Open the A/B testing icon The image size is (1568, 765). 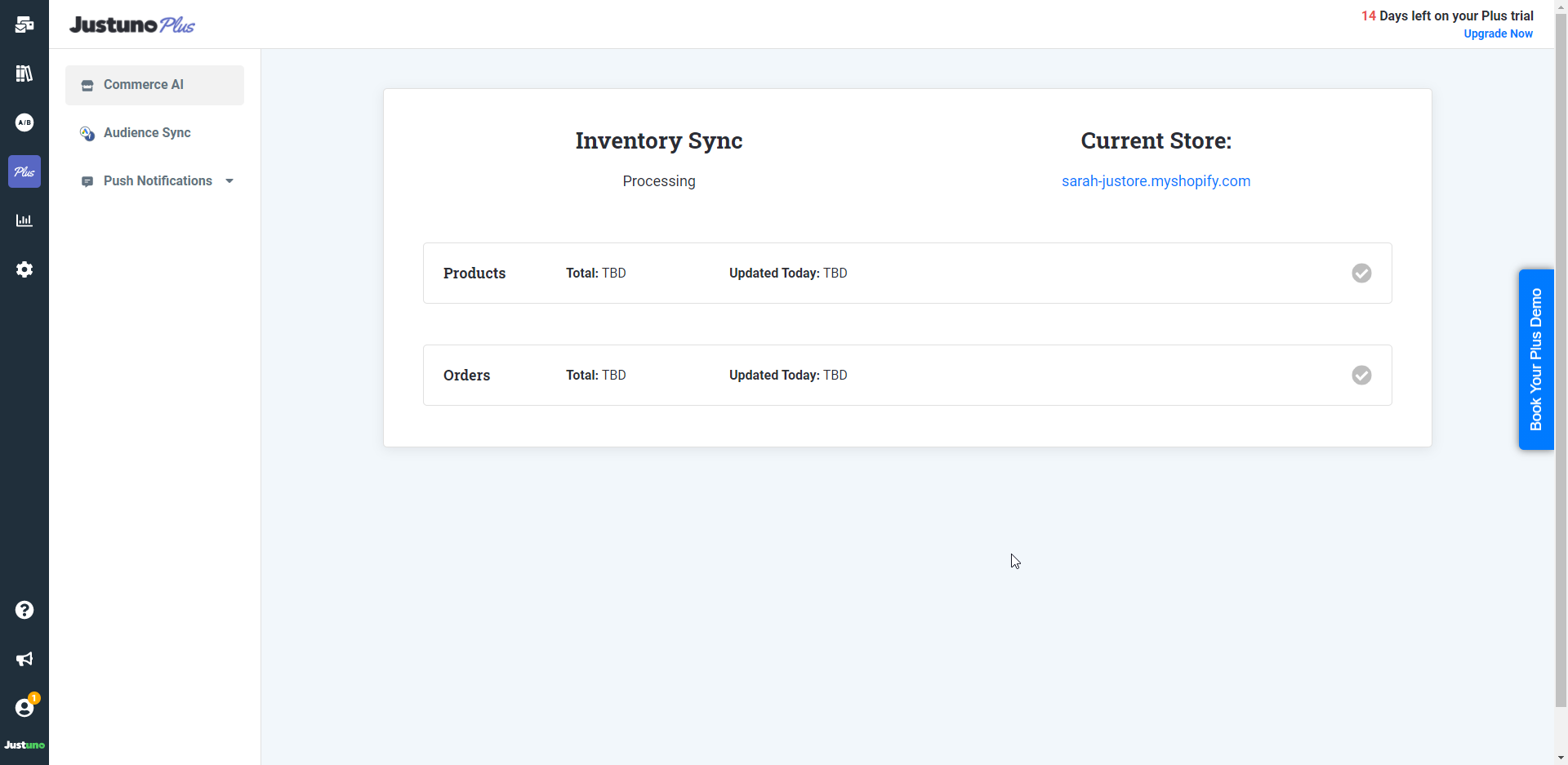(24, 122)
